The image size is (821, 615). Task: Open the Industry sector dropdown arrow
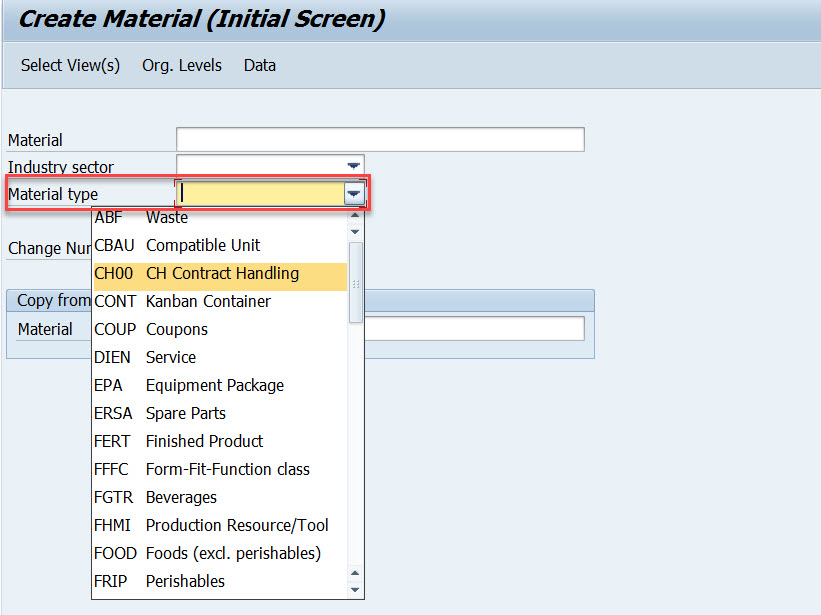pyautogui.click(x=353, y=166)
